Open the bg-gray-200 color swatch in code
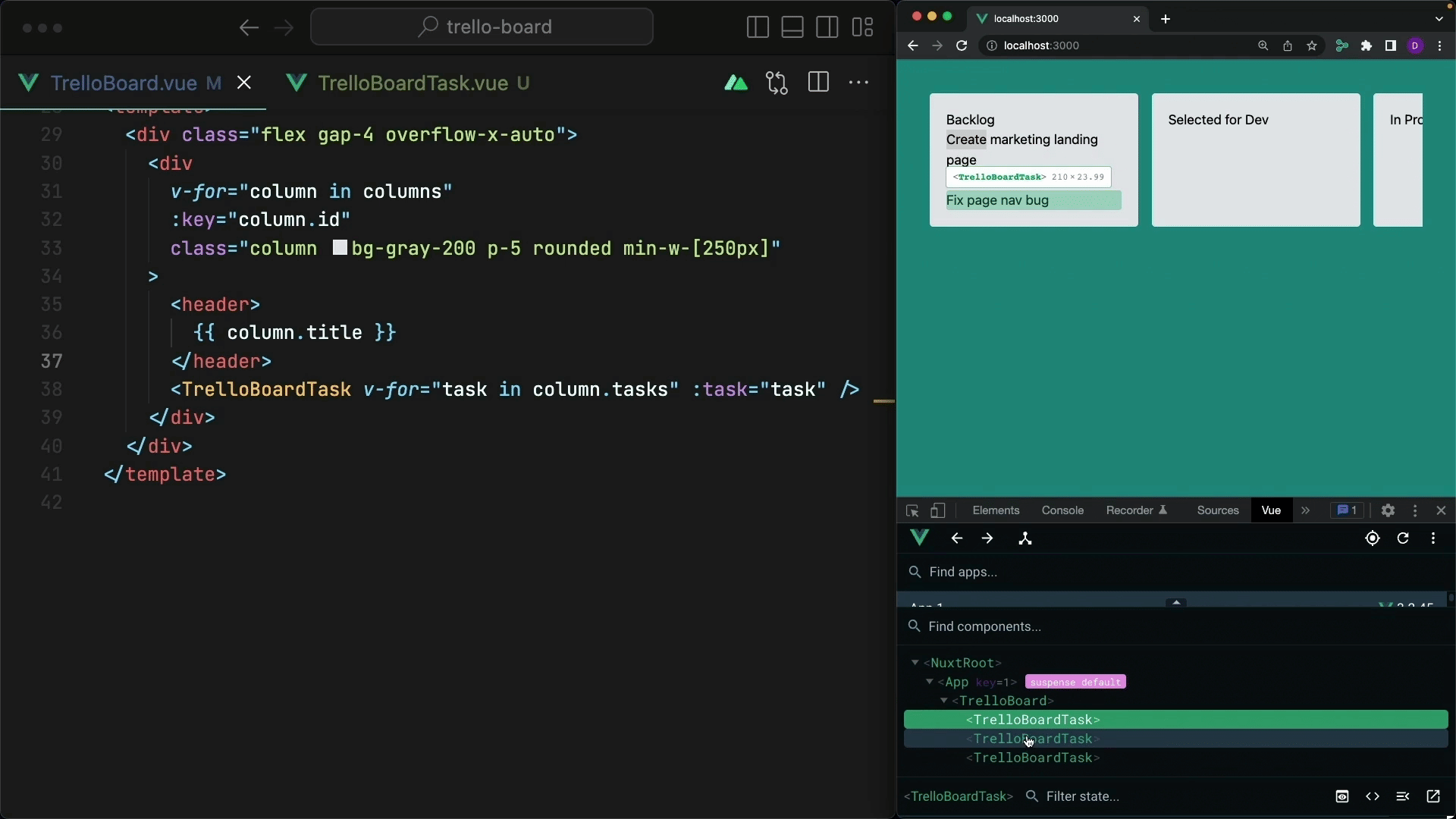 (x=340, y=248)
